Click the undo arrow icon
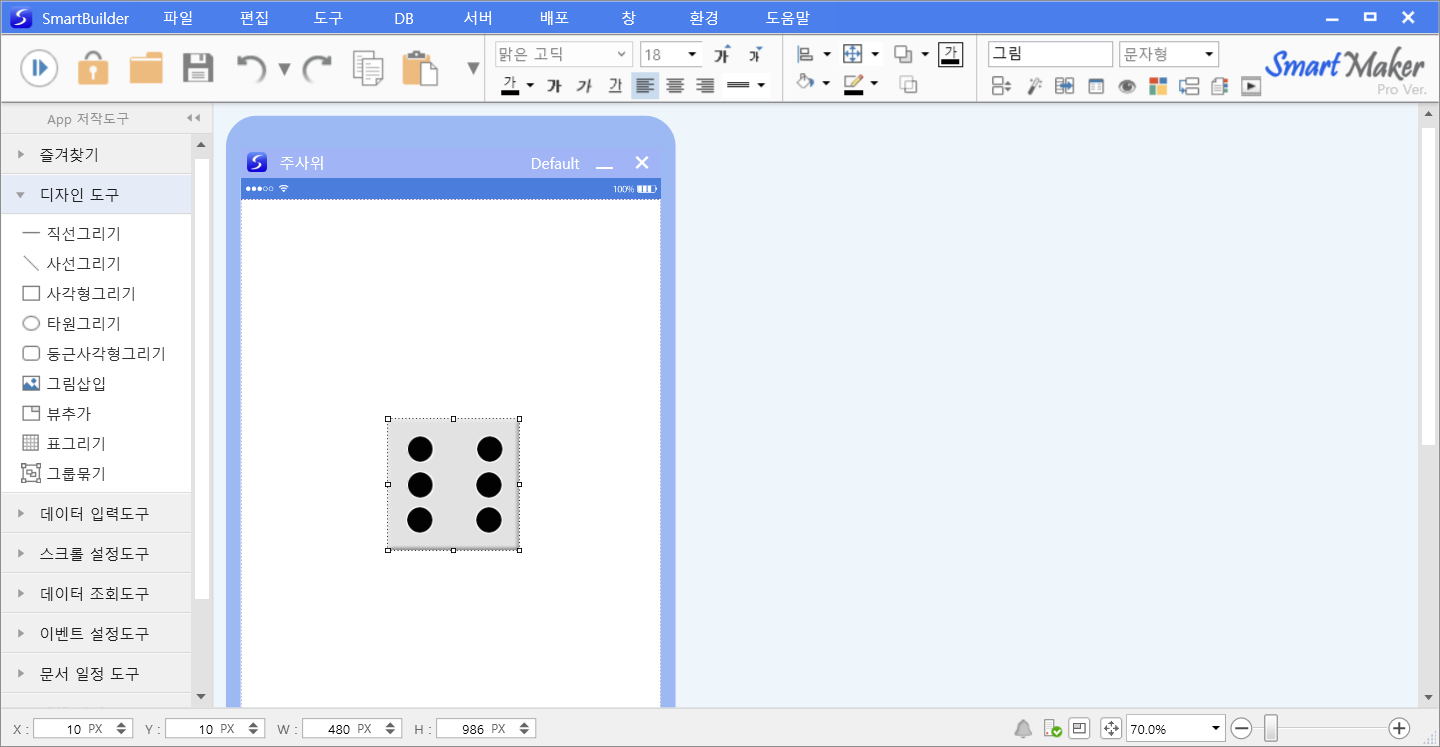The height and width of the screenshot is (747, 1440). point(251,68)
